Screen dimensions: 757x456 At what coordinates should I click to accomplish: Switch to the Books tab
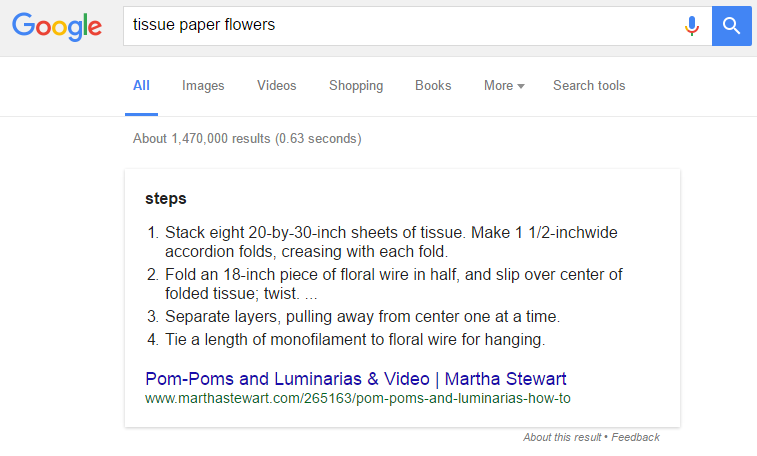(x=433, y=86)
